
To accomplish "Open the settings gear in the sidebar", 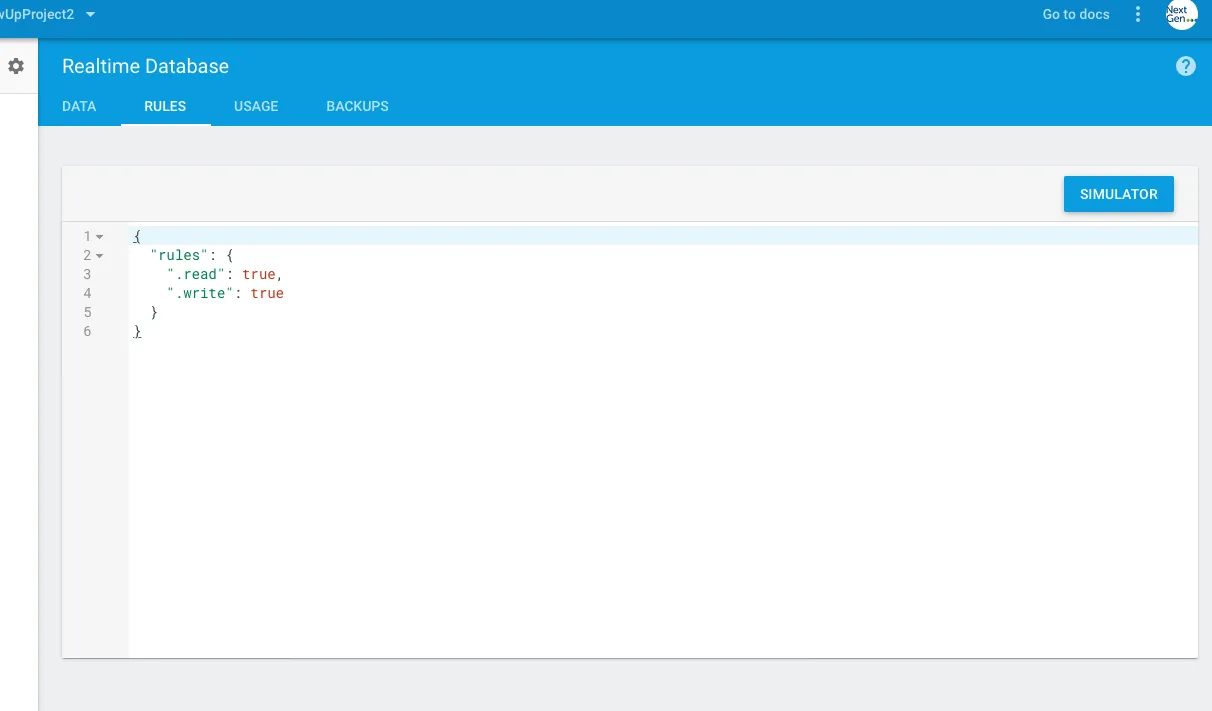I will click(x=16, y=66).
